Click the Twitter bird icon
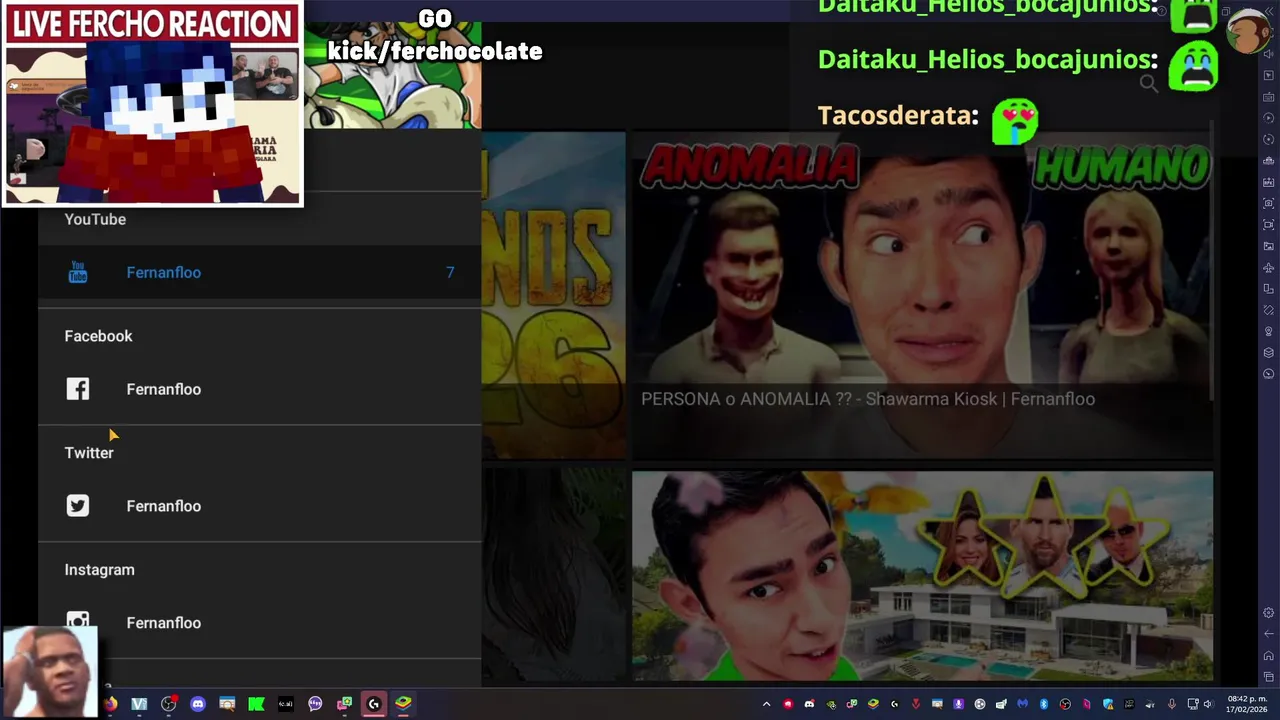This screenshot has height=720, width=1280. click(78, 506)
